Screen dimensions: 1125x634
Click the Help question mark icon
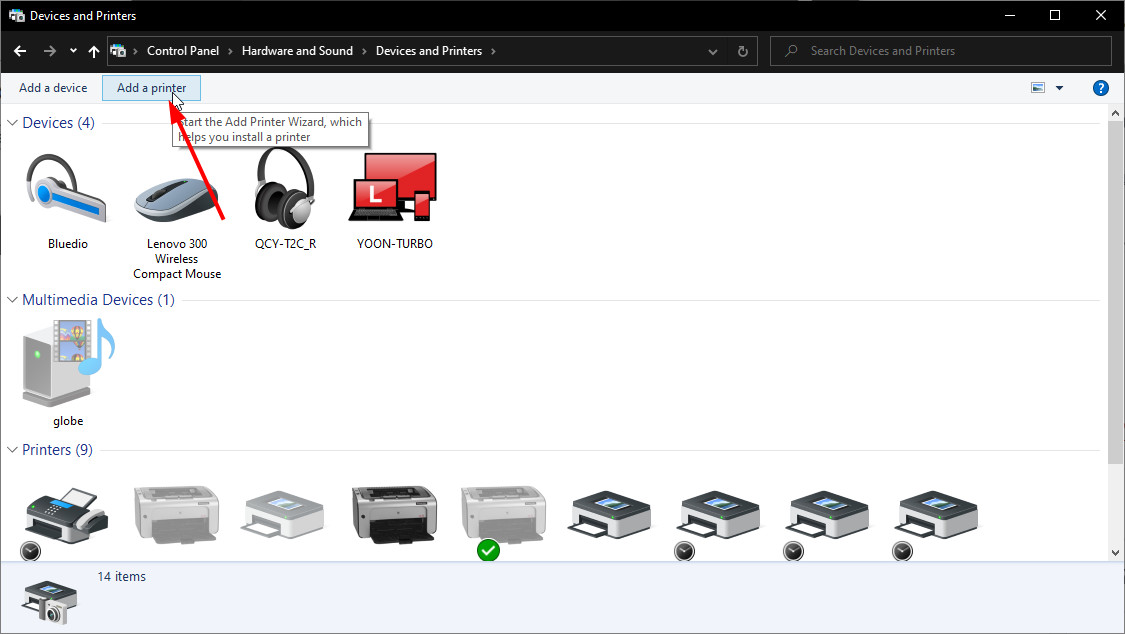coord(1100,88)
